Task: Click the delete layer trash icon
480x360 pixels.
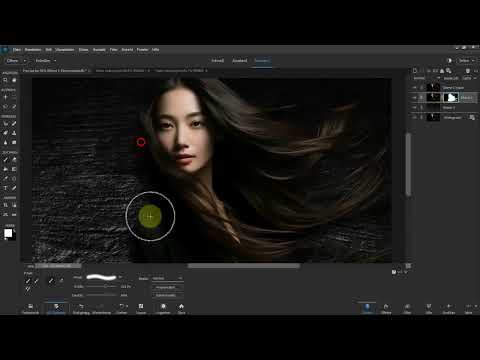Action: click(468, 71)
